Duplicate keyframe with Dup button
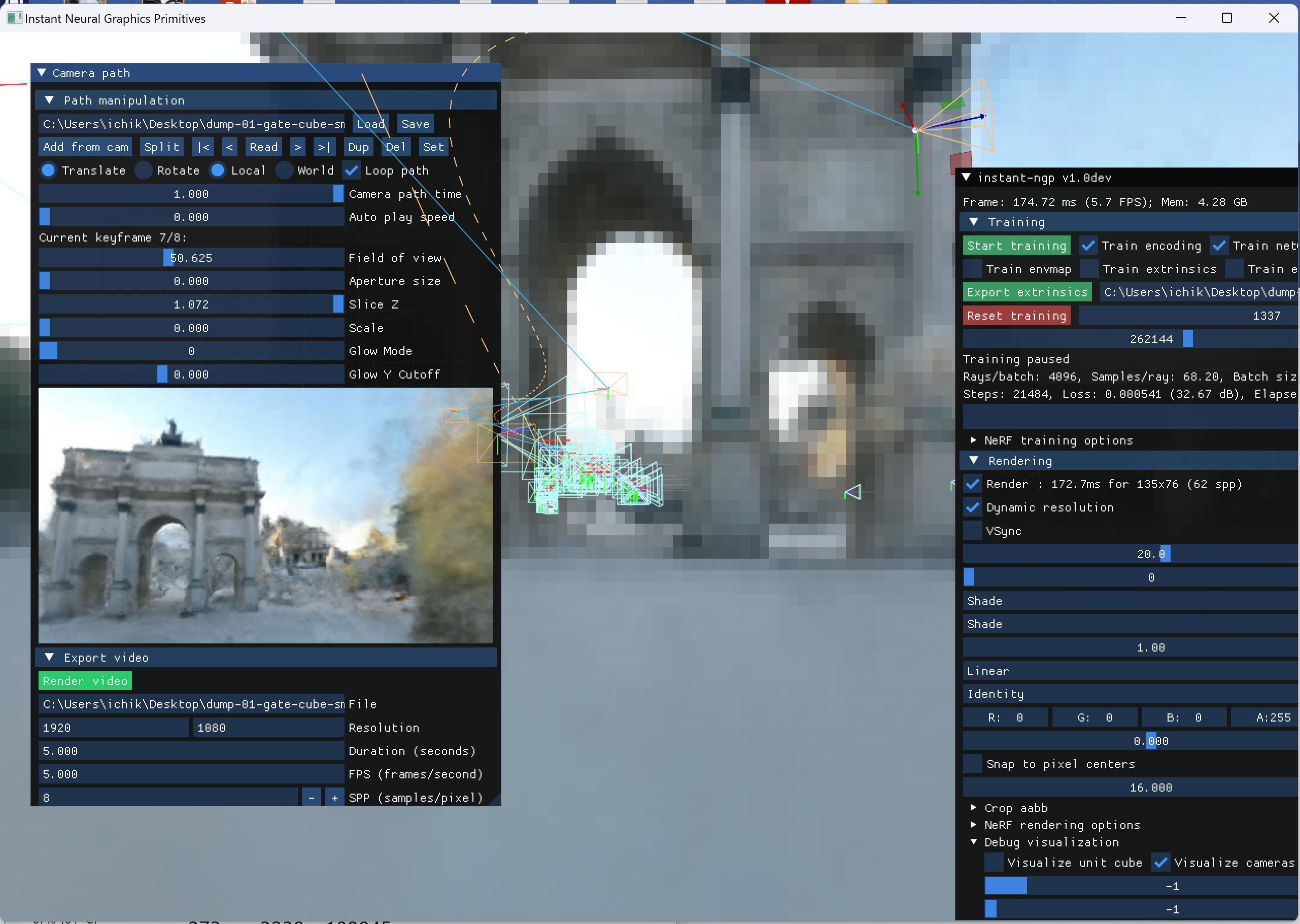This screenshot has width=1300, height=924. pos(358,147)
